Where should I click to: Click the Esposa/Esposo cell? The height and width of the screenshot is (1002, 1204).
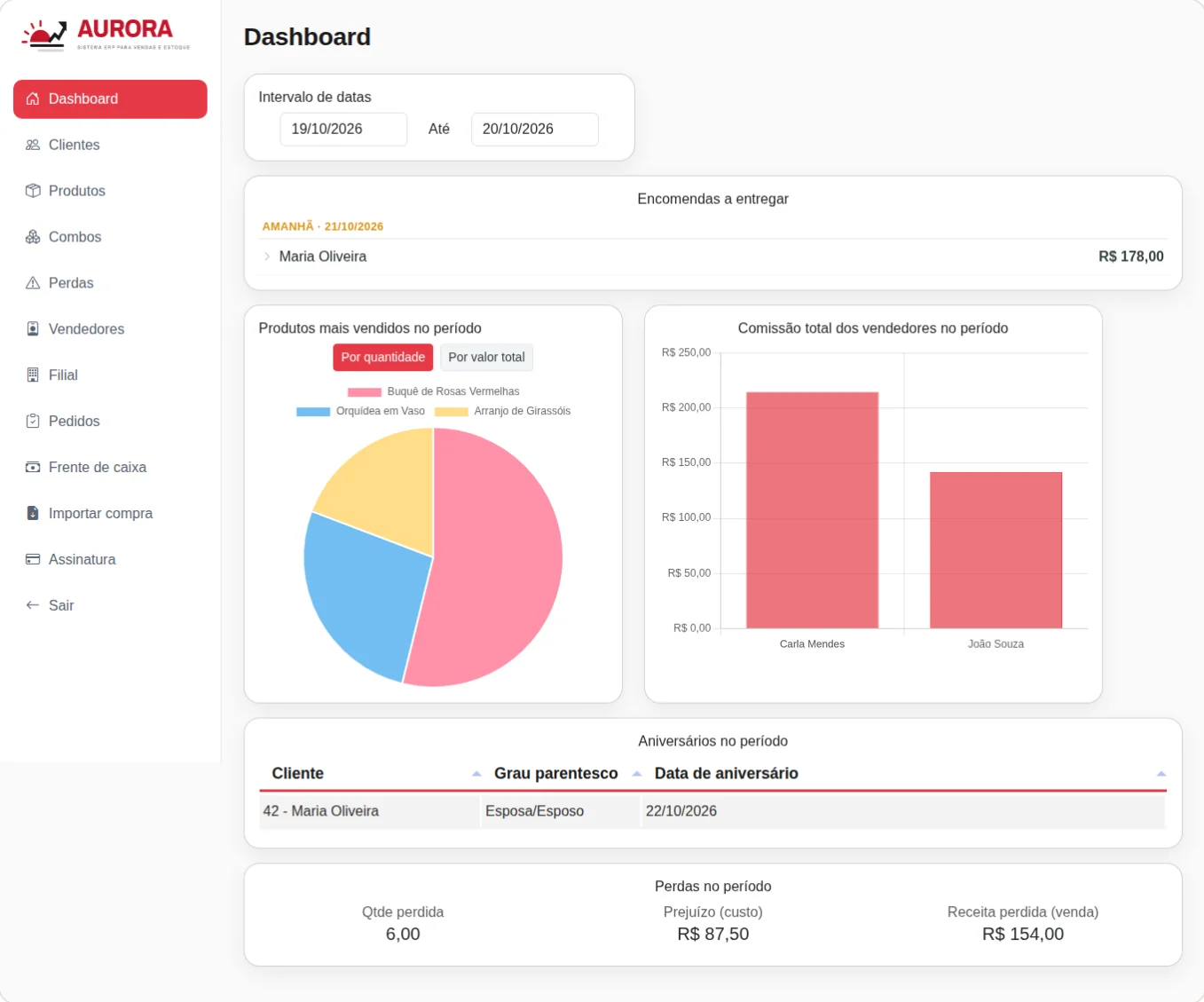561,811
